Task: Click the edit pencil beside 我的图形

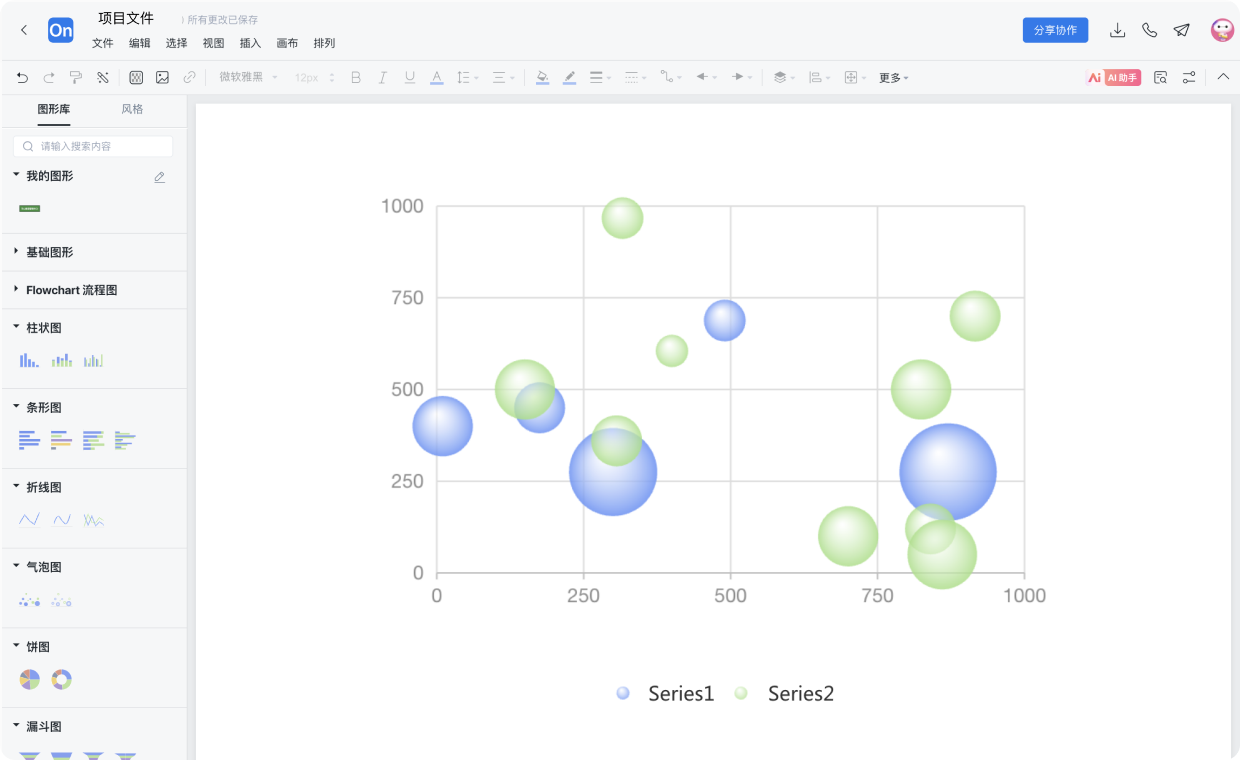Action: [x=159, y=177]
